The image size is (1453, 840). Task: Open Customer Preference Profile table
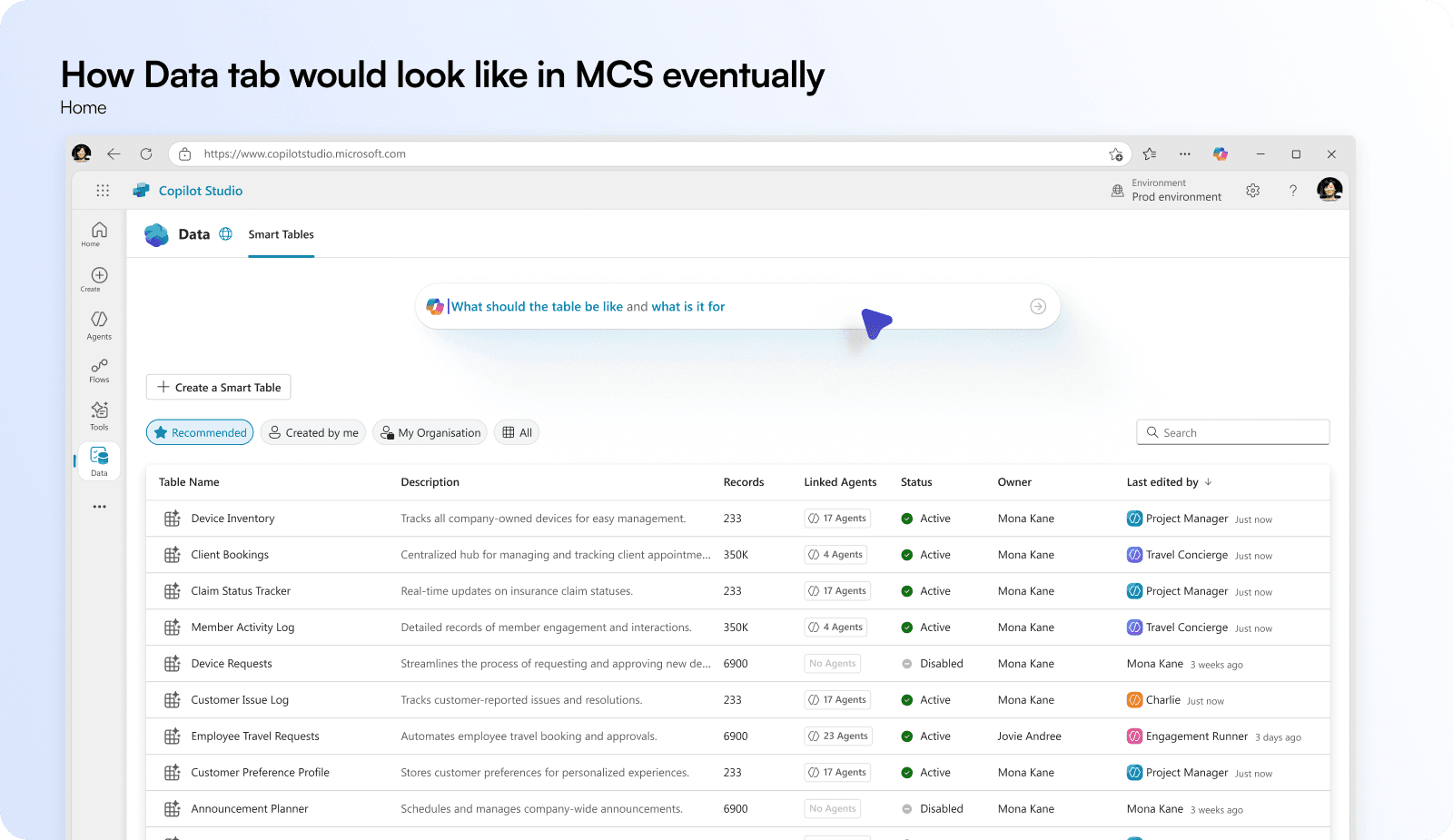(261, 773)
